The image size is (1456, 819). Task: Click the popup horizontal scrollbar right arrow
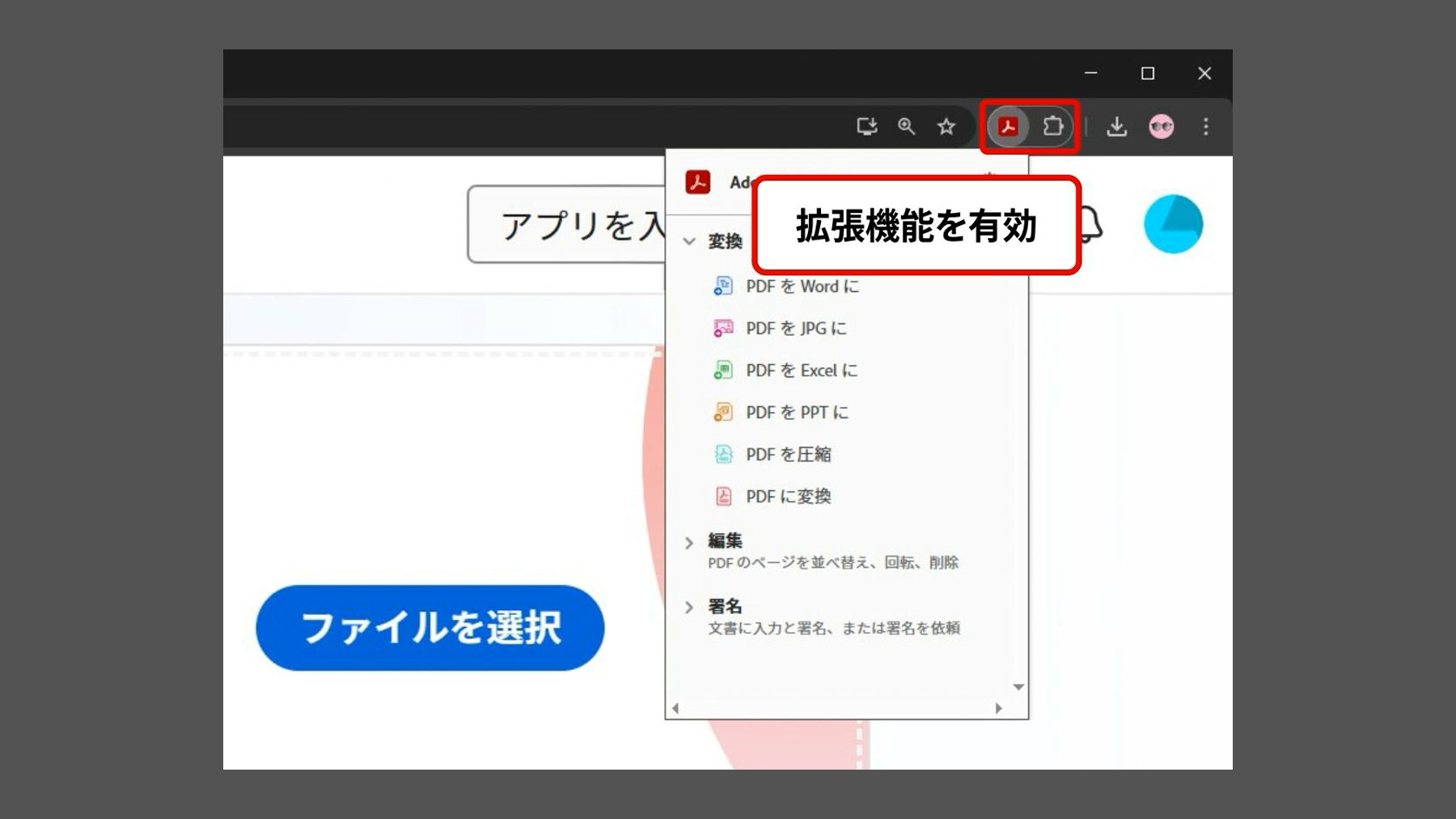click(x=999, y=708)
